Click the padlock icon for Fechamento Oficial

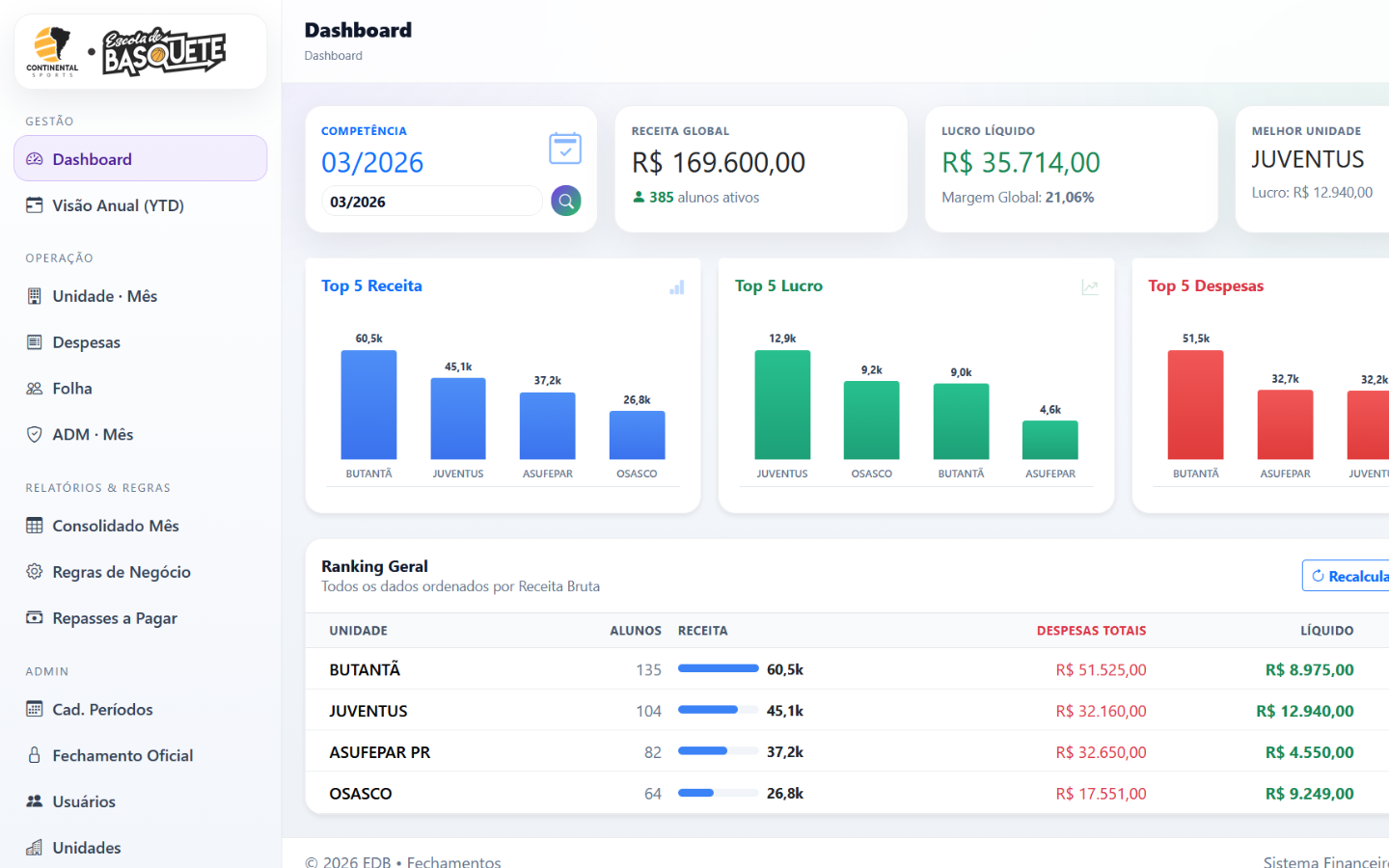click(35, 755)
